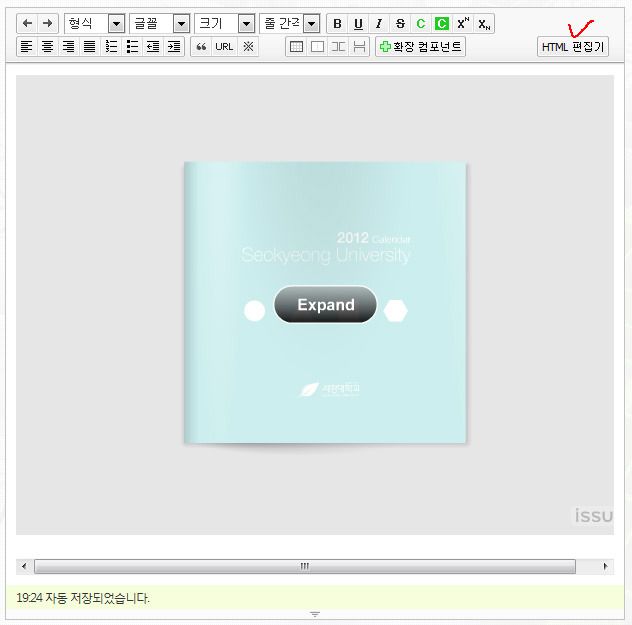Apply subscript formatting
Image resolution: width=632 pixels, height=625 pixels.
click(484, 24)
